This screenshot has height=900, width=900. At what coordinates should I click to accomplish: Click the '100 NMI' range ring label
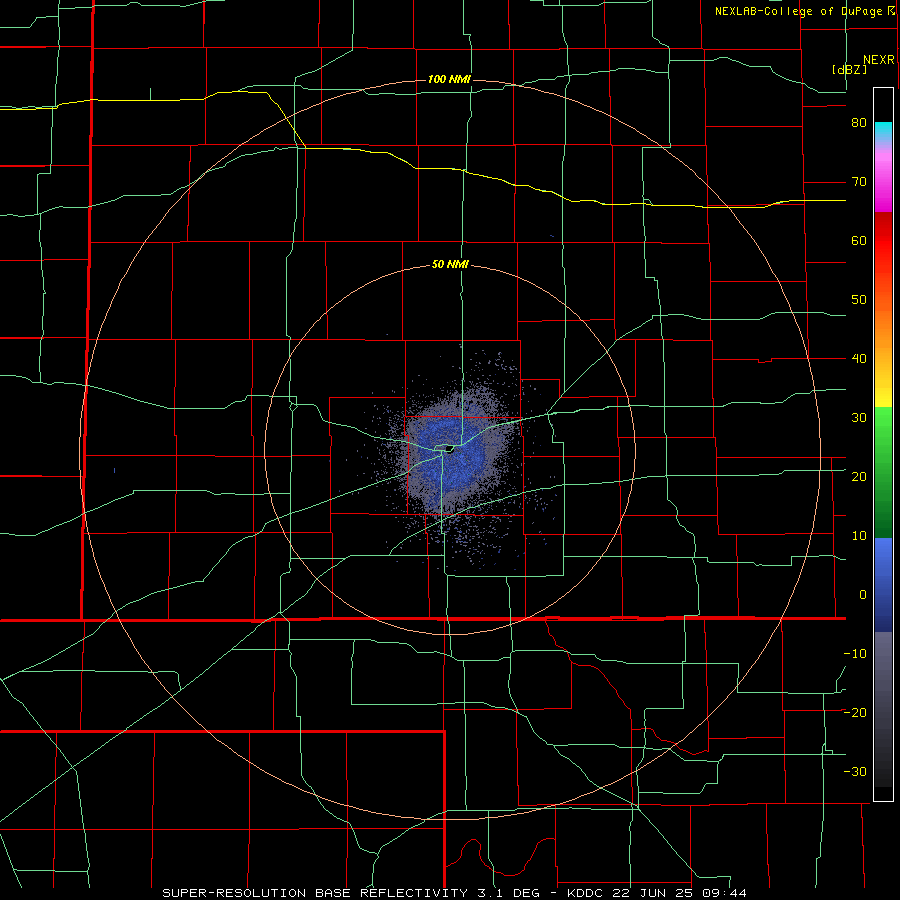pyautogui.click(x=449, y=79)
